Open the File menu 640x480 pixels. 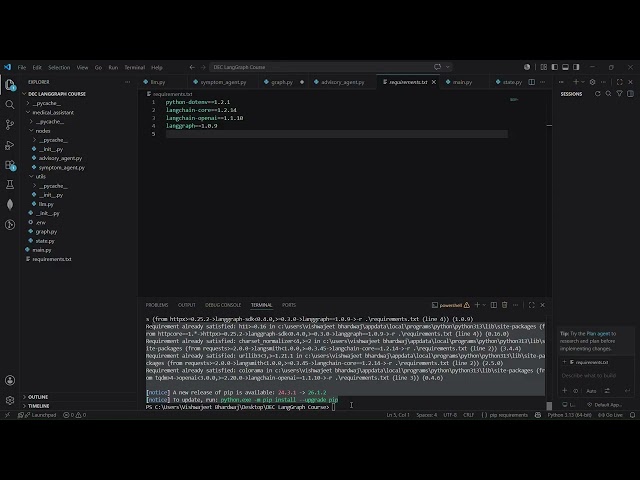click(x=22, y=67)
